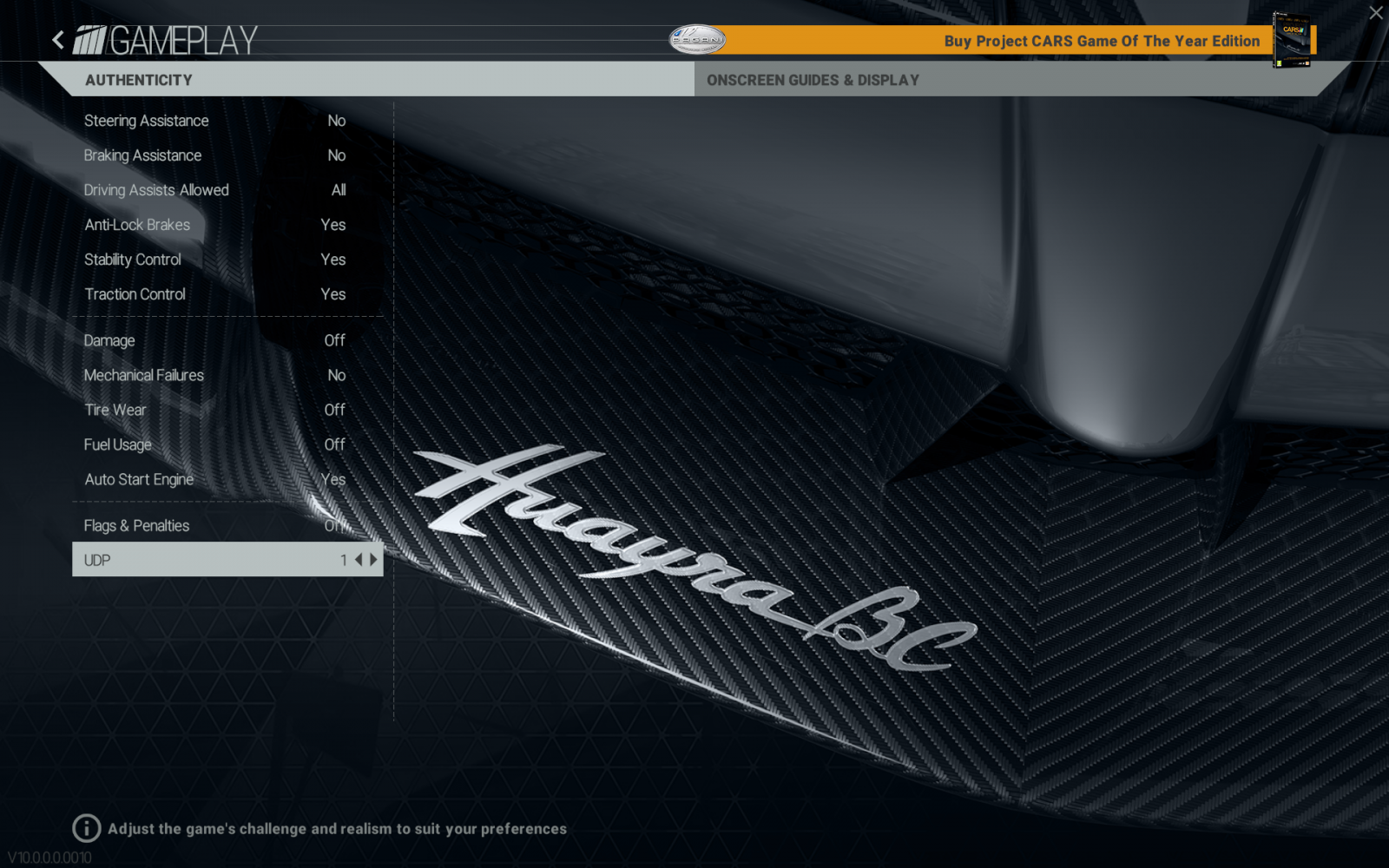Close the window with the X
The height and width of the screenshot is (868, 1389).
[1376, 12]
